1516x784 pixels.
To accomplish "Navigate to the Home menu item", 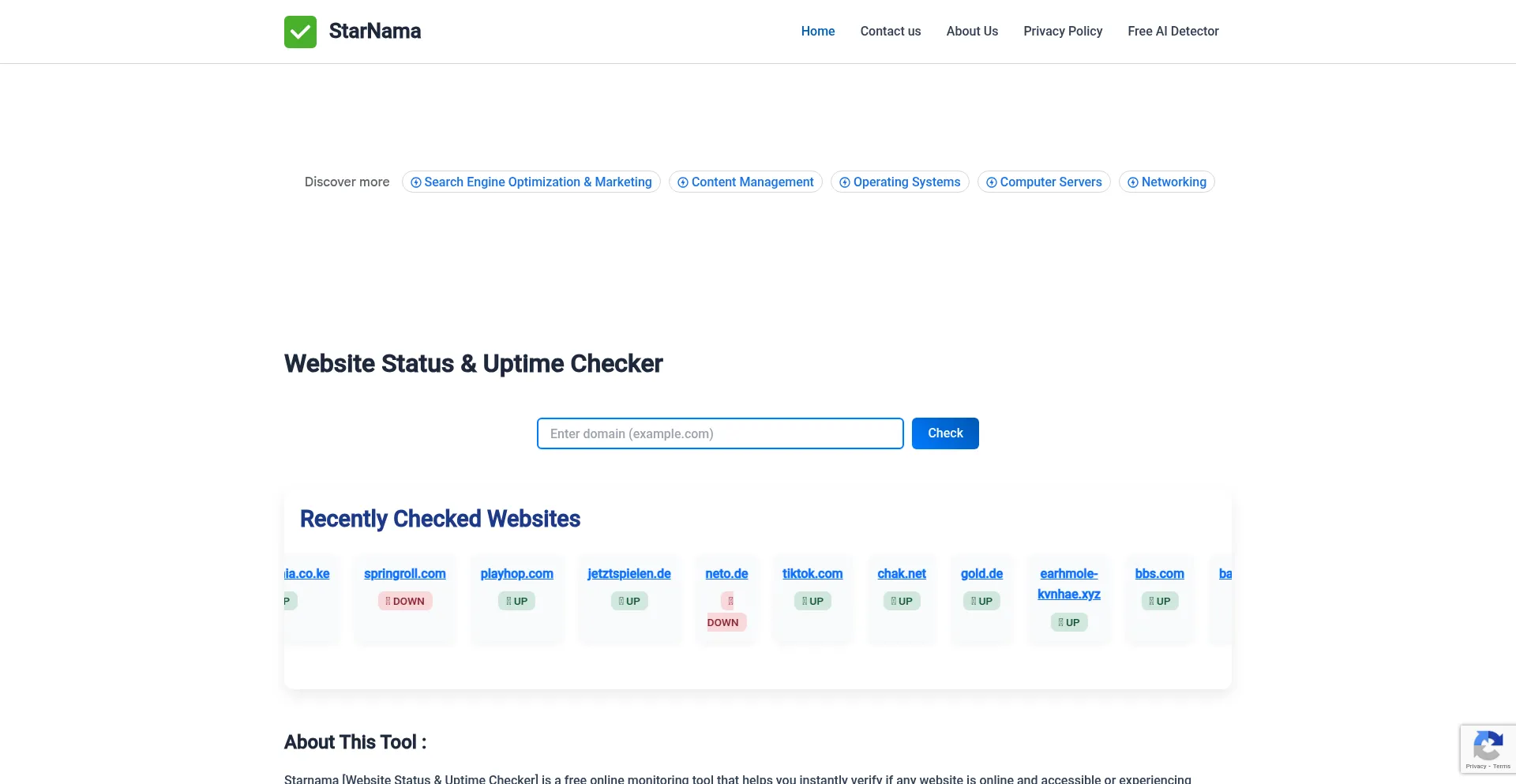I will click(817, 32).
